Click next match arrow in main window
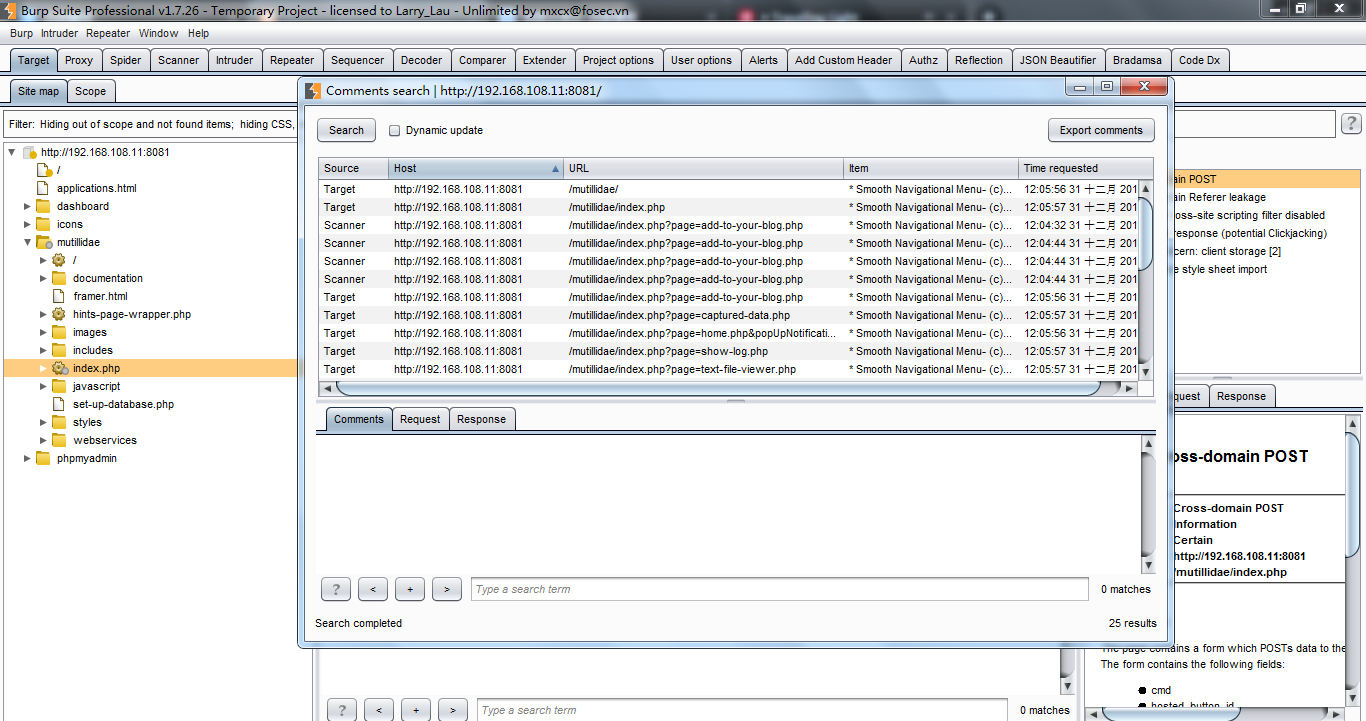The image size is (1366, 721). (453, 710)
